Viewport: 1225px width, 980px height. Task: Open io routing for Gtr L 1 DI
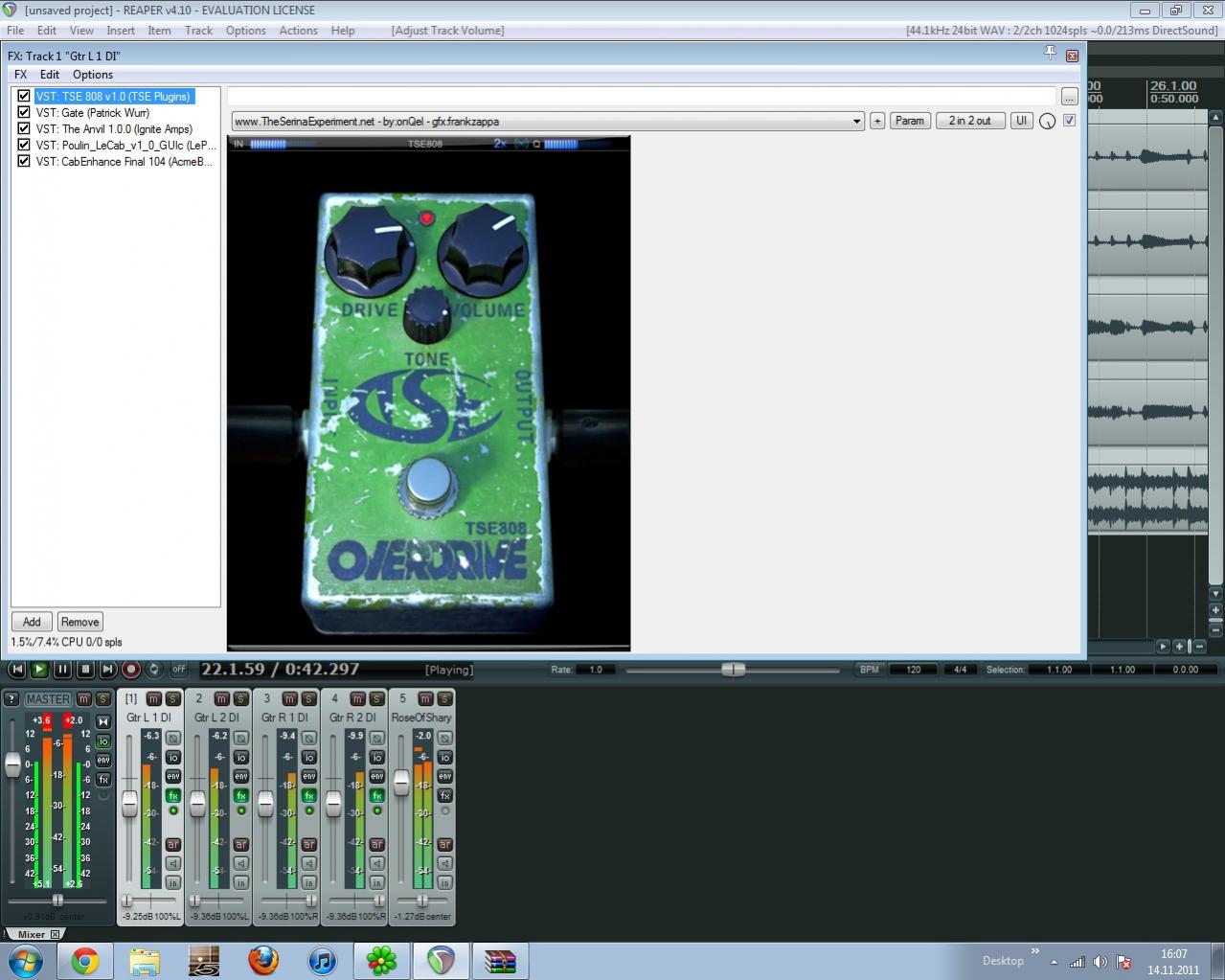[173, 758]
